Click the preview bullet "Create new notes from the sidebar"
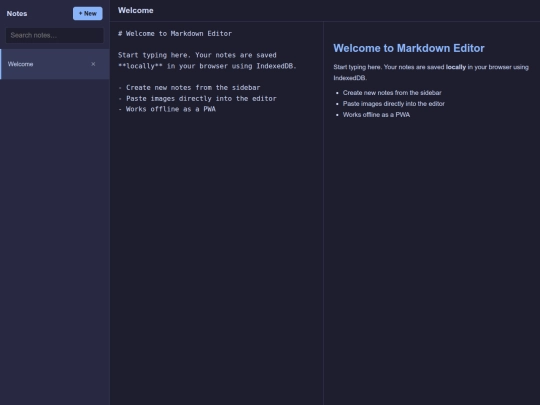 (392, 93)
